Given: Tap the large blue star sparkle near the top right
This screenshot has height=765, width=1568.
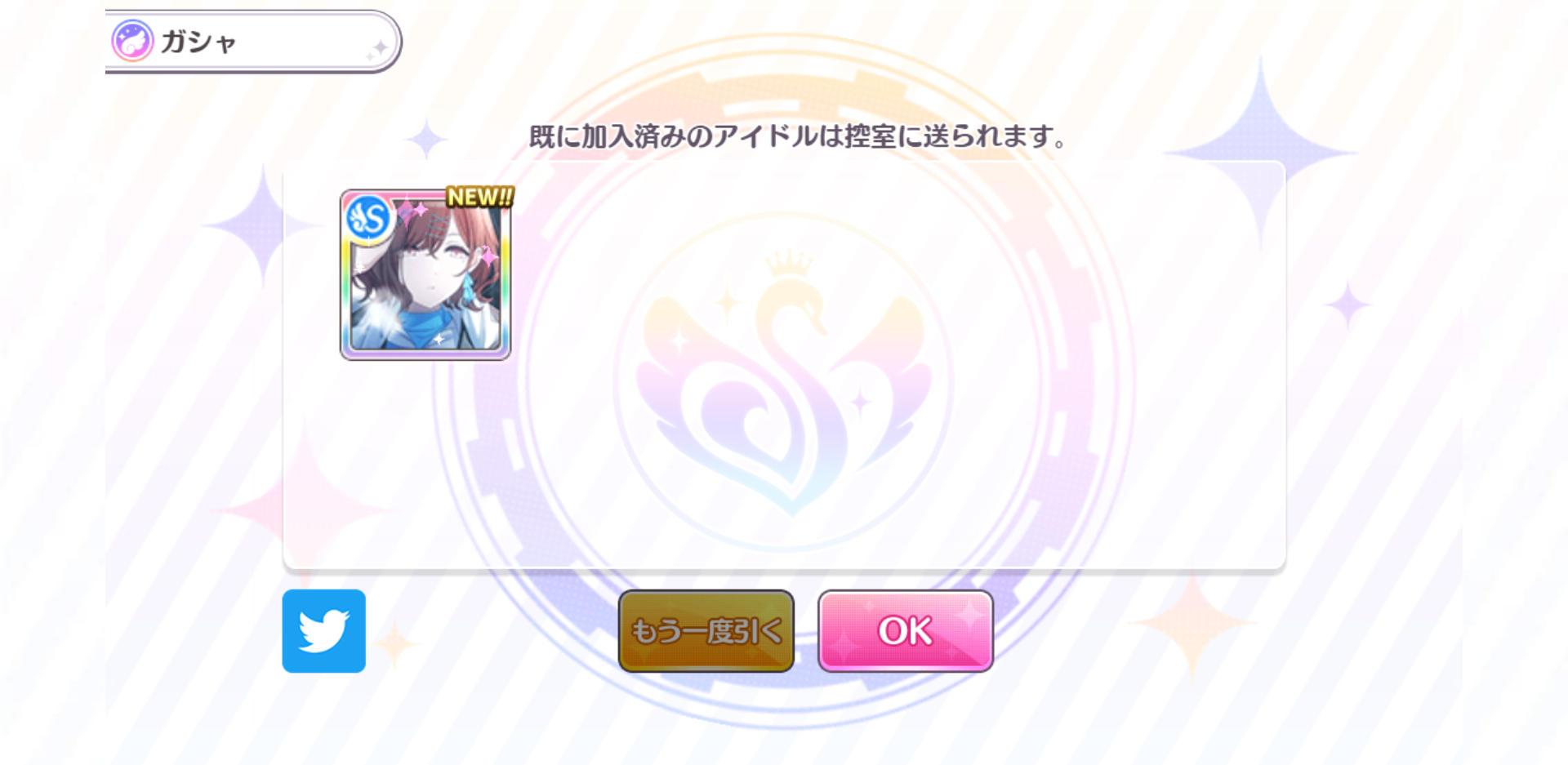Looking at the screenshot, I should point(1260,153).
